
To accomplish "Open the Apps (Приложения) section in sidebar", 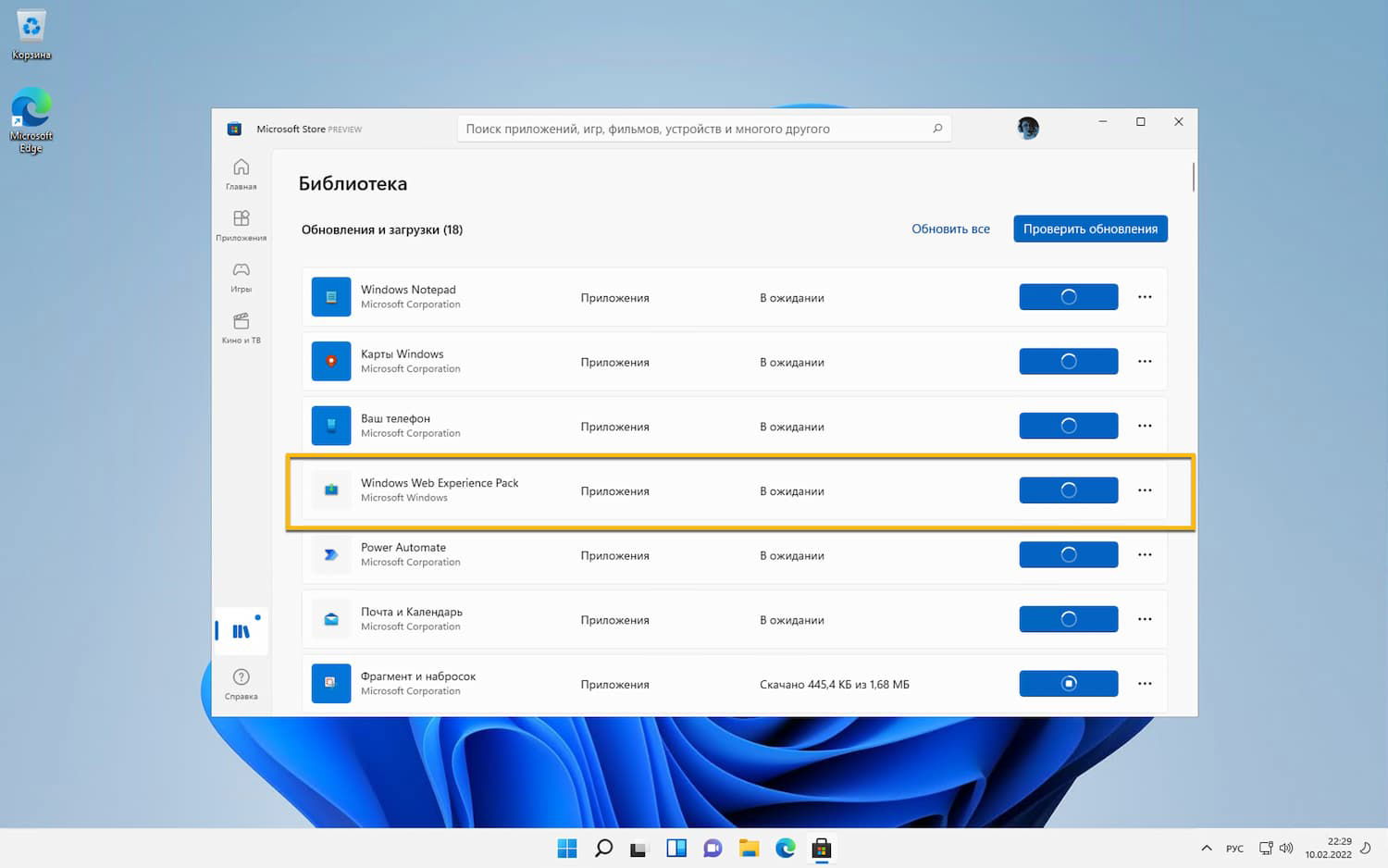I will (x=241, y=225).
